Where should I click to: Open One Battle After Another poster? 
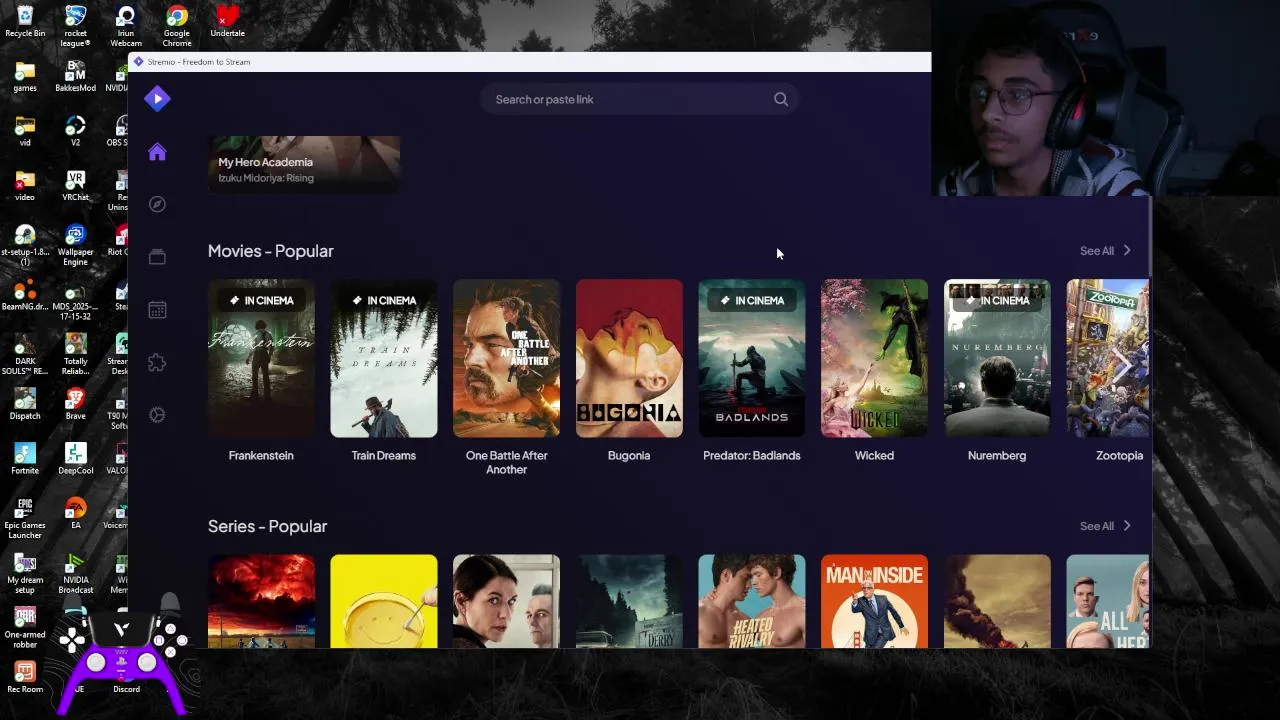pyautogui.click(x=506, y=358)
